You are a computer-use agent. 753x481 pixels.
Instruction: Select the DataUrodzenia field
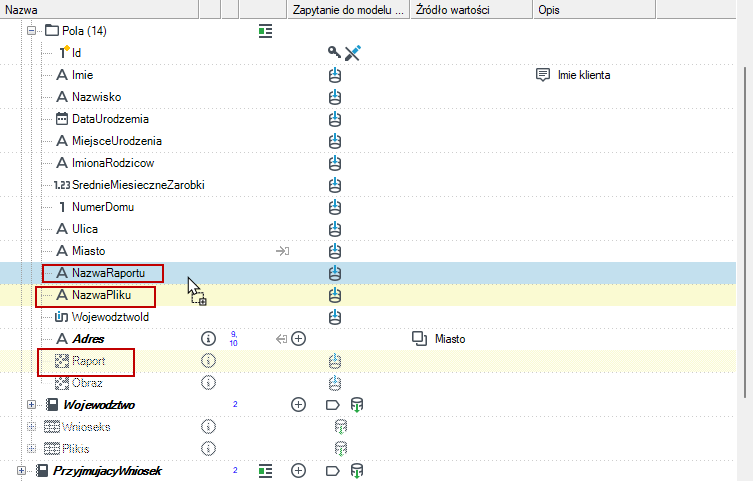110,119
